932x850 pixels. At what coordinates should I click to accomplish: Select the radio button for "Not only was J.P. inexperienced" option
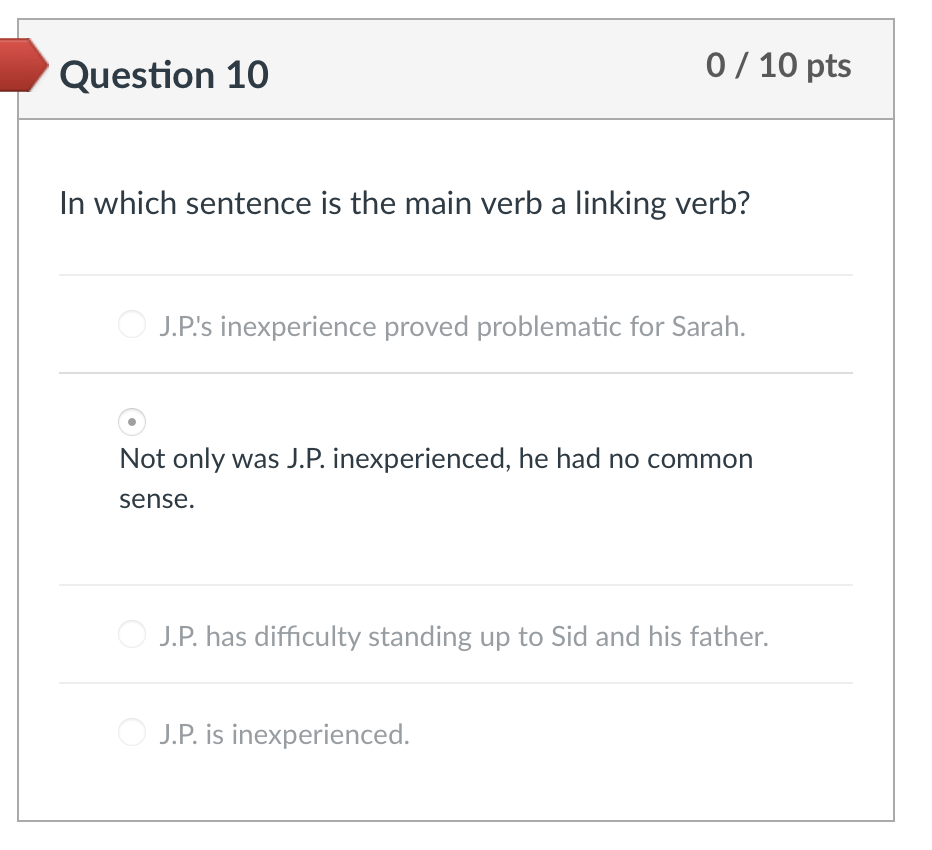pos(131,423)
